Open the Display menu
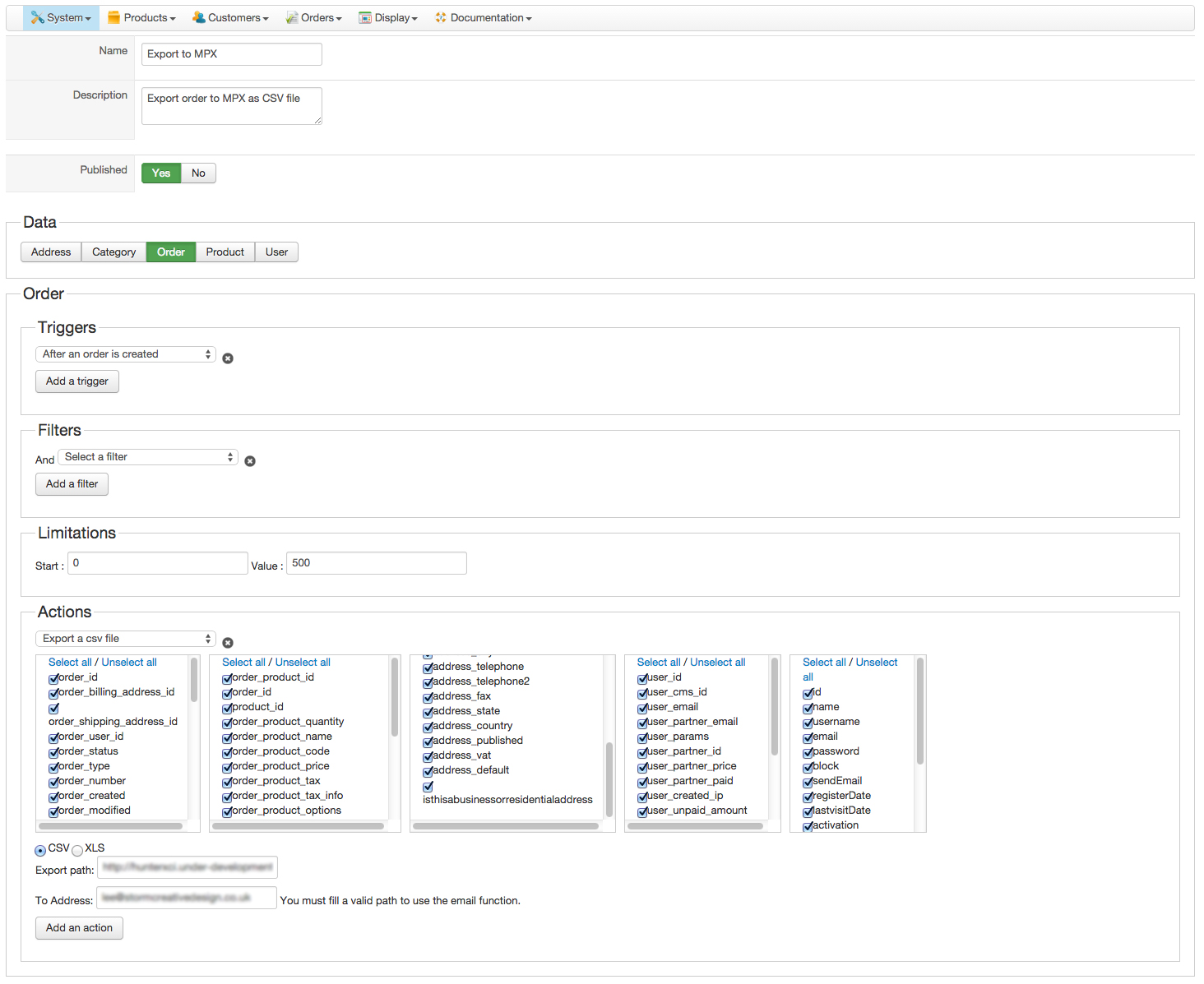1204x984 pixels. 388,17
